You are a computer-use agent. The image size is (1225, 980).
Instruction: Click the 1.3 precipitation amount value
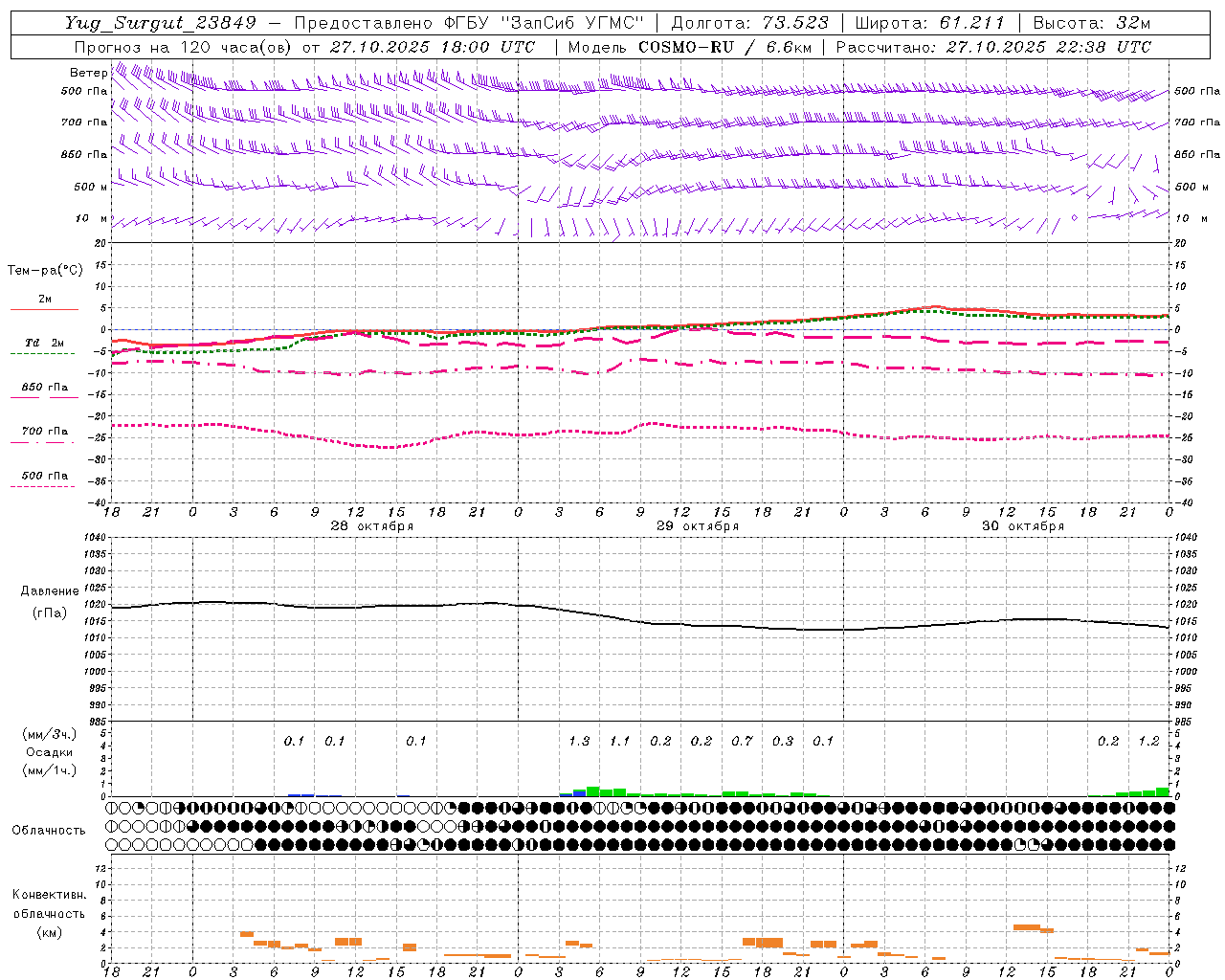(579, 741)
